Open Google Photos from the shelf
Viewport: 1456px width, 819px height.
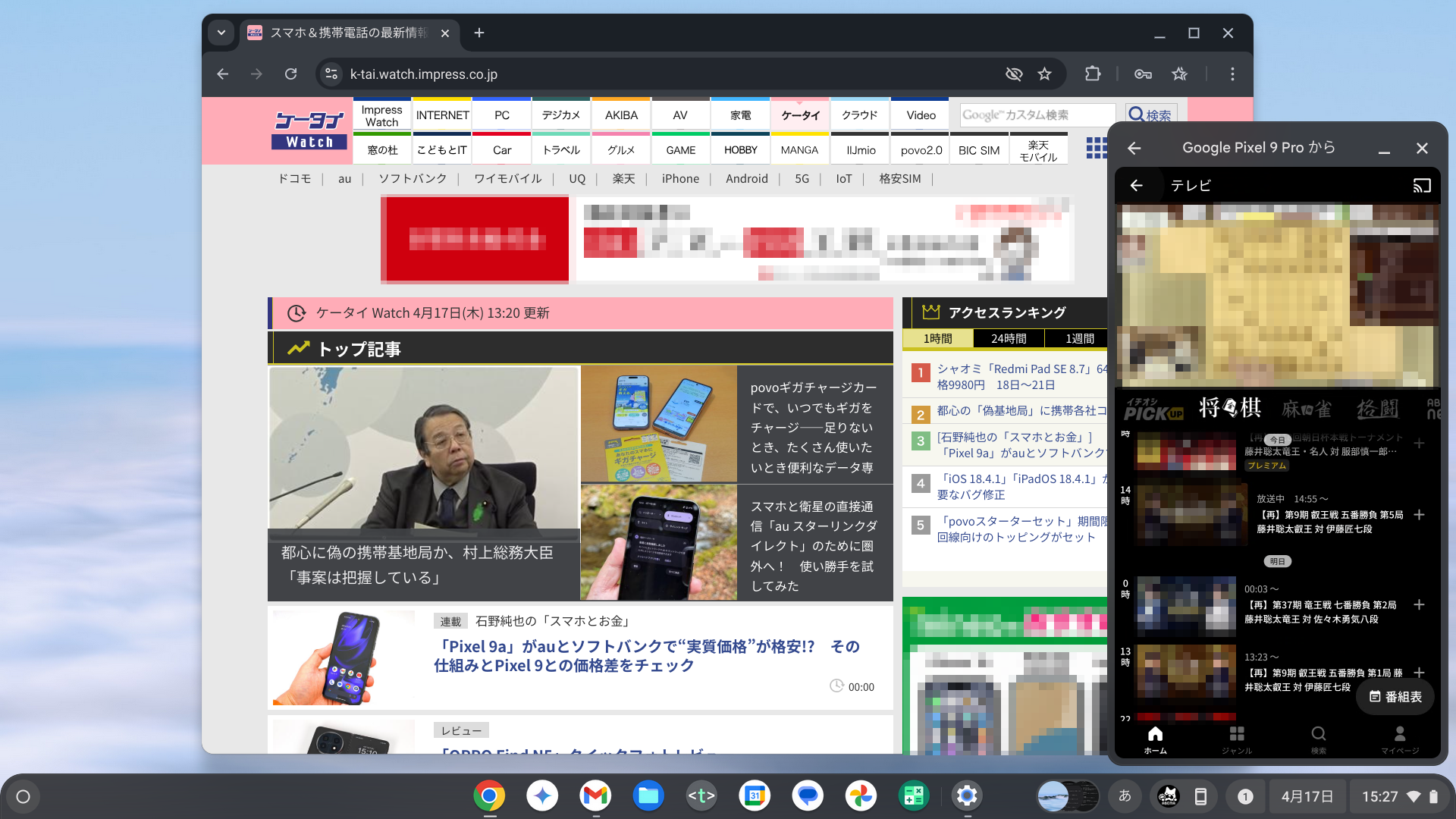click(861, 795)
